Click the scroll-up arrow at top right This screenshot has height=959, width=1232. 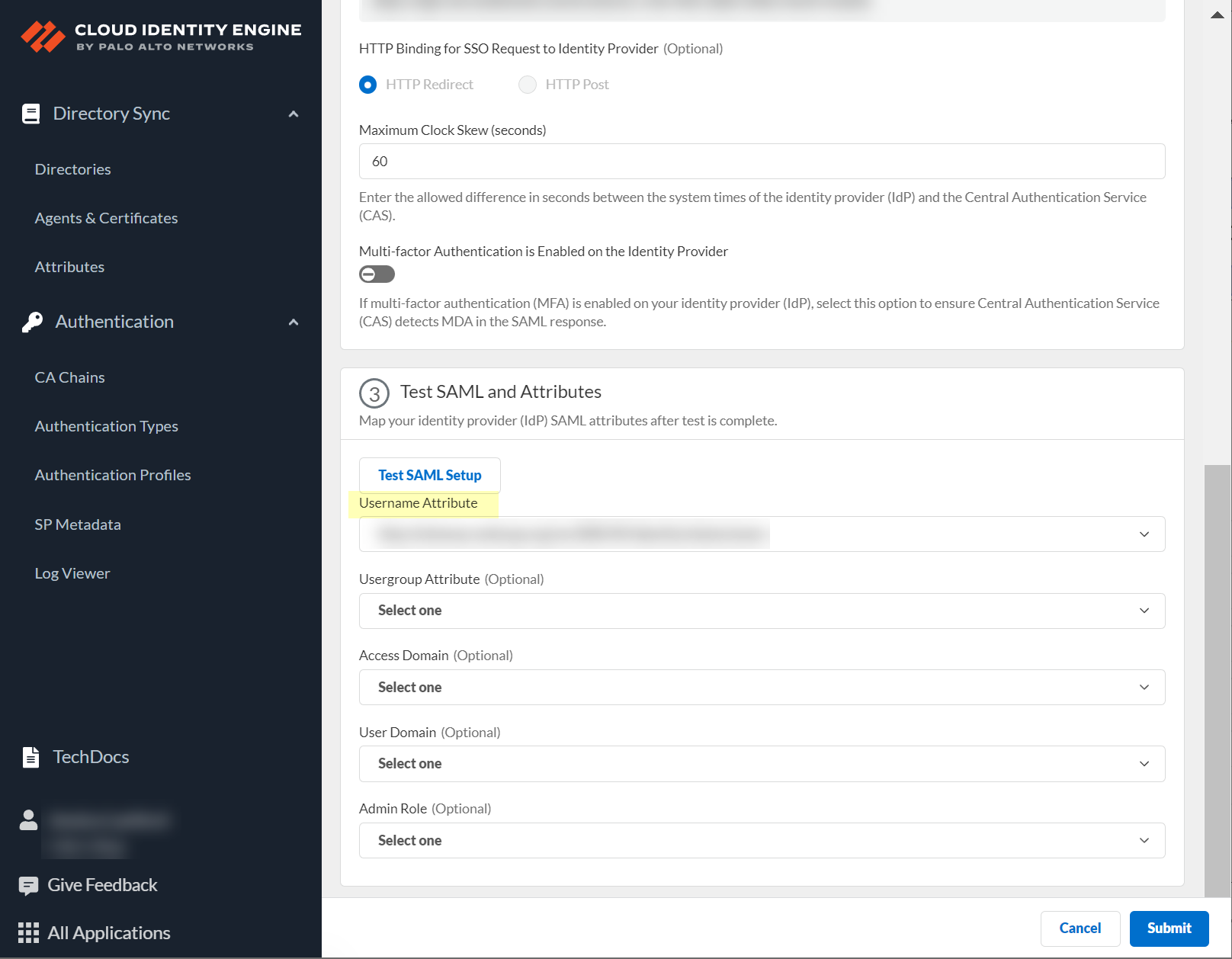[1217, 15]
